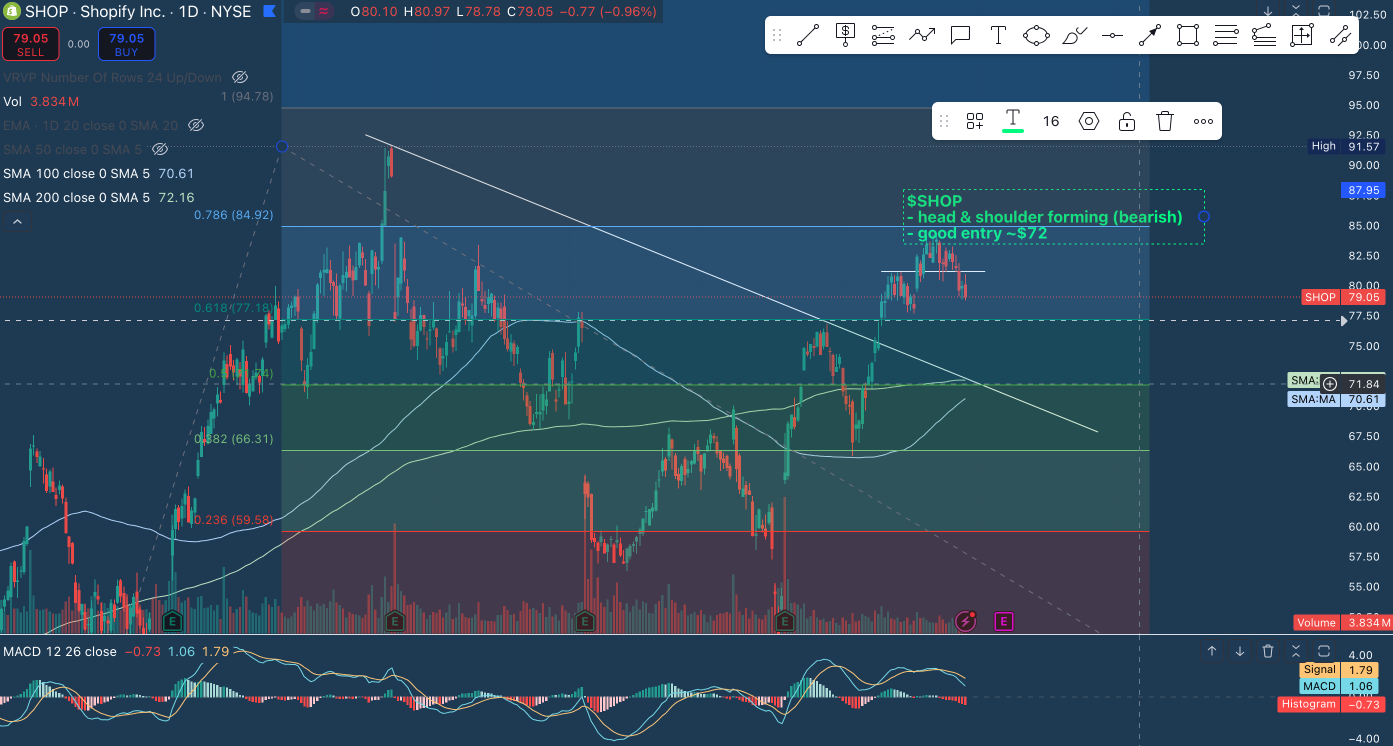Open selected drawing settings hexagon
Viewport: 1393px width, 746px height.
point(1089,121)
